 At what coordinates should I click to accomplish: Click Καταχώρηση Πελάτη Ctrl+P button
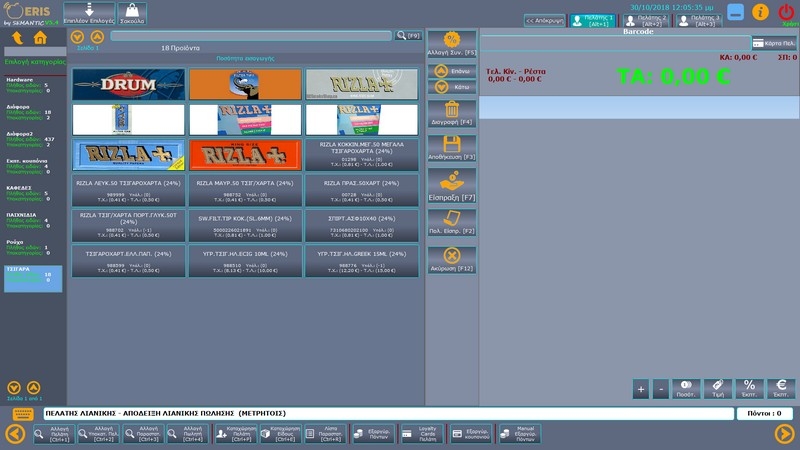pos(236,434)
